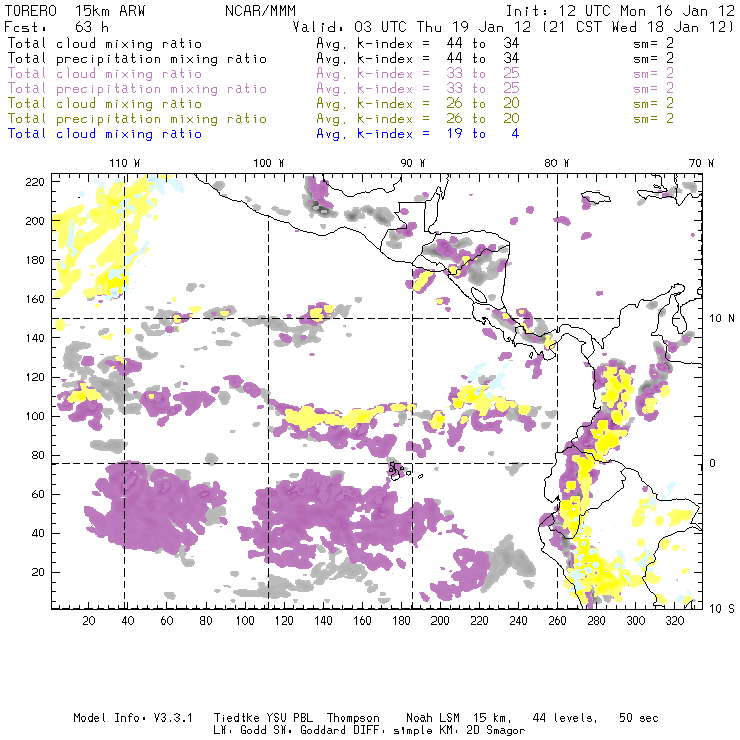
Task: Click purple 'Total precipitation mixing ratio' legend row
Action: click(x=340, y=89)
